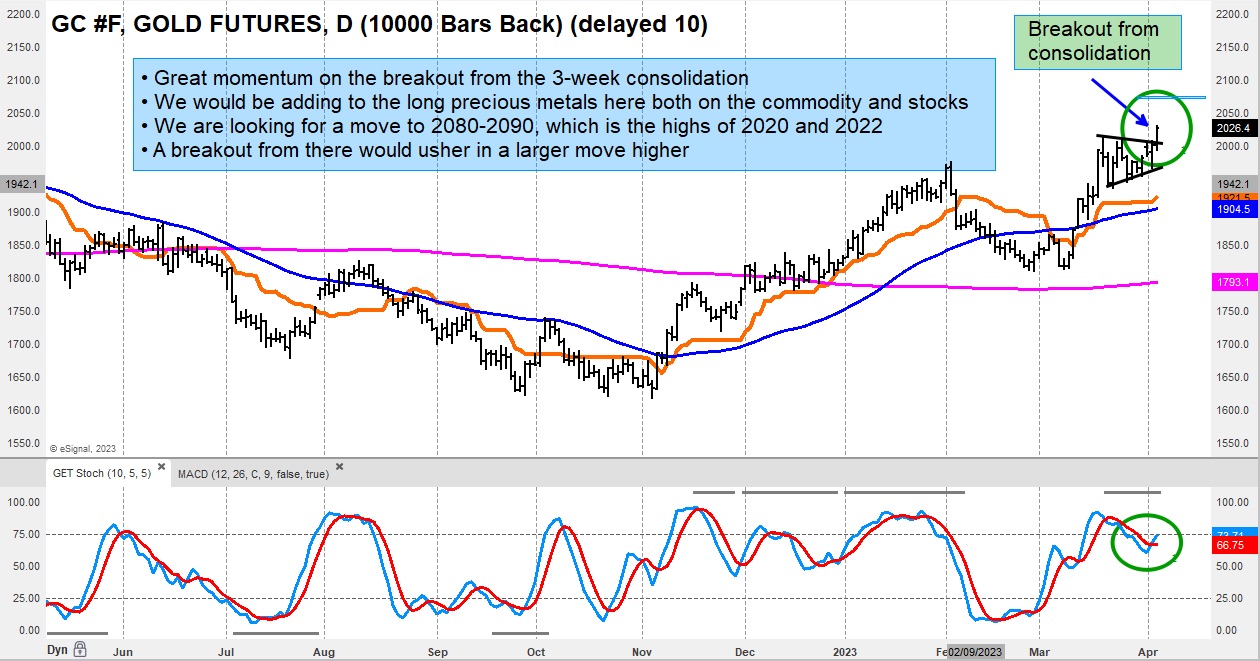The image size is (1260, 661).
Task: Select the 02/09/2023 date marker on the time axis
Action: pyautogui.click(x=975, y=649)
